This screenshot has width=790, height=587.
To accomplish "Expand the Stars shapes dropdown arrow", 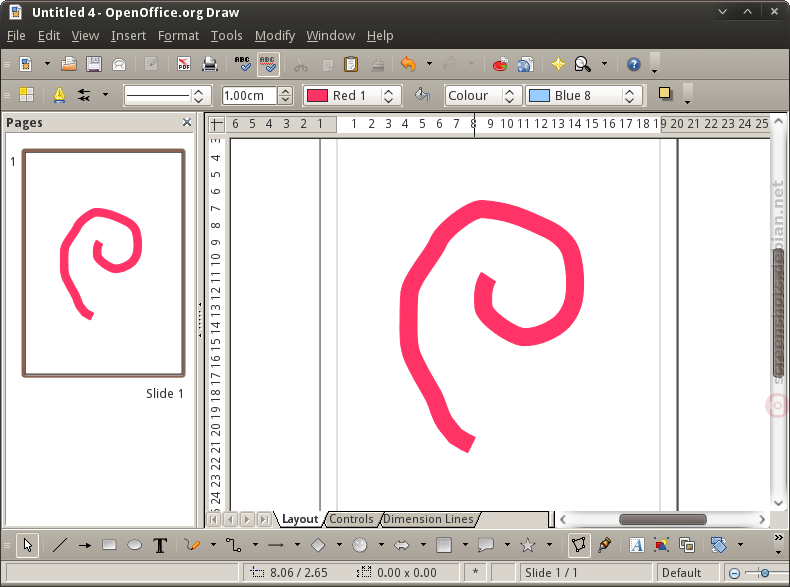I will 549,545.
